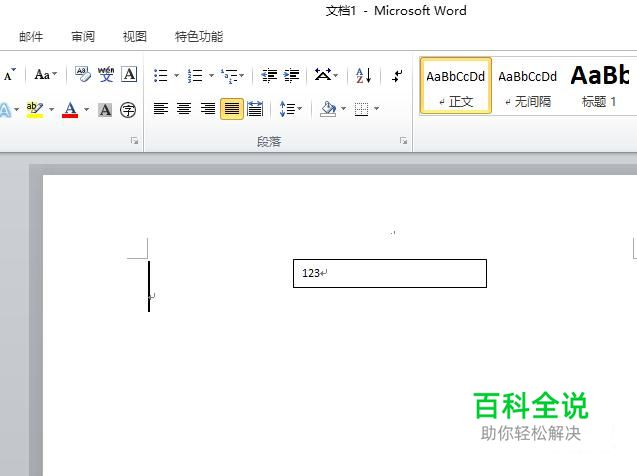
Task: Apply red font color A button
Action: pyautogui.click(x=70, y=109)
